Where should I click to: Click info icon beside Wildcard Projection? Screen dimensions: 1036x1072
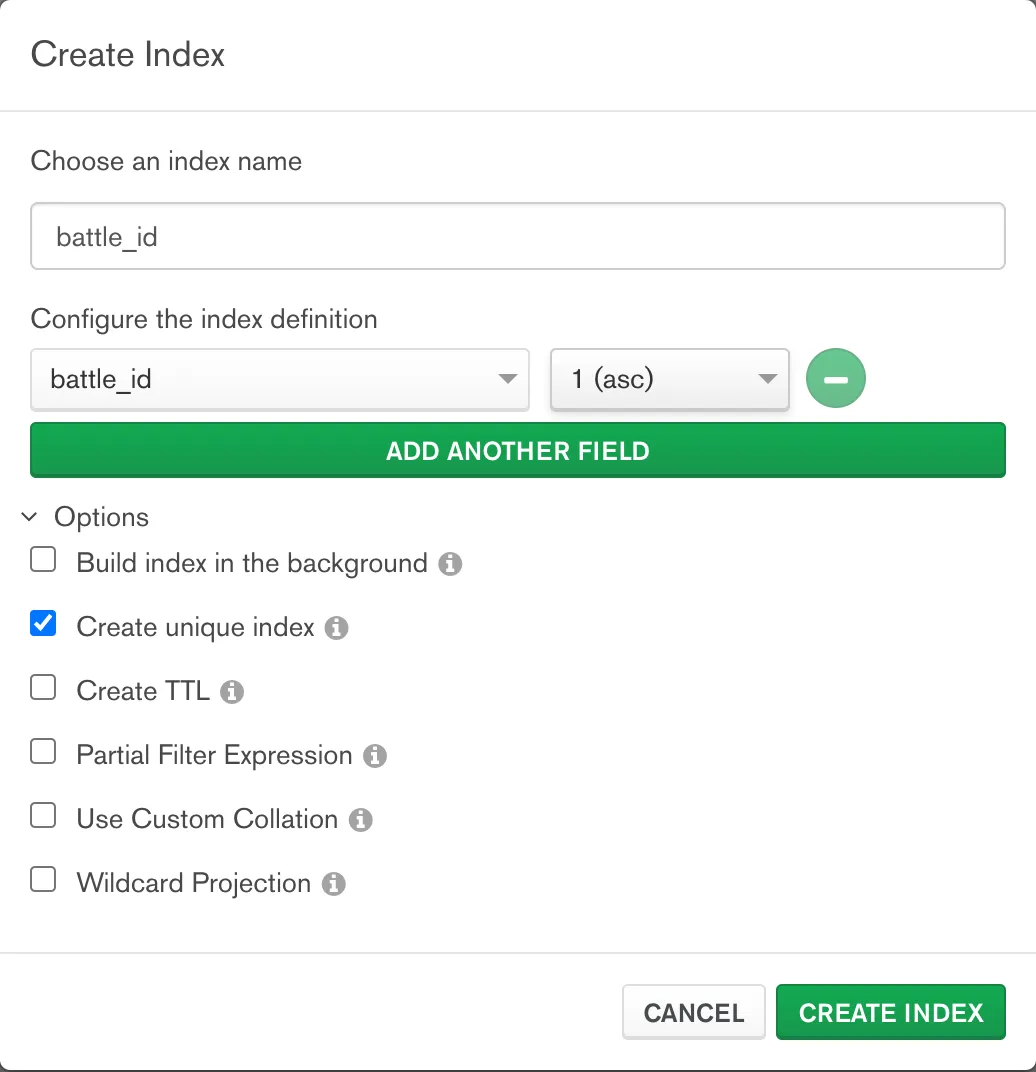(334, 883)
